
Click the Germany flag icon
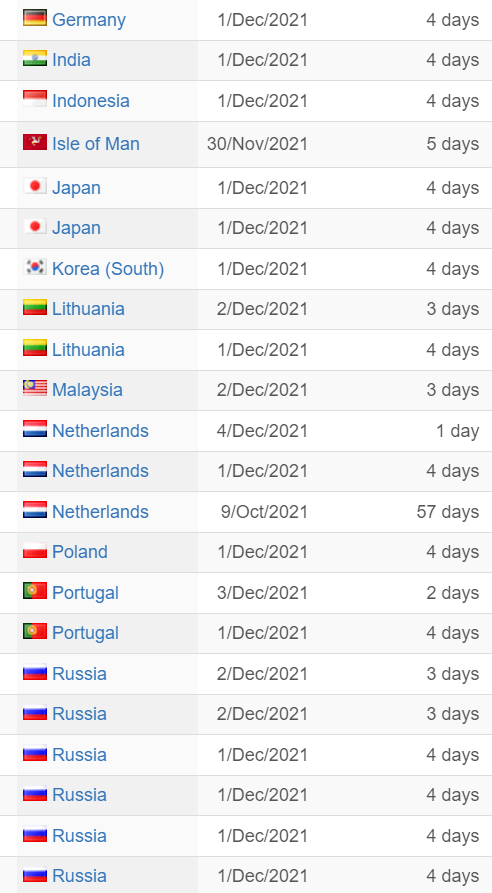35,18
